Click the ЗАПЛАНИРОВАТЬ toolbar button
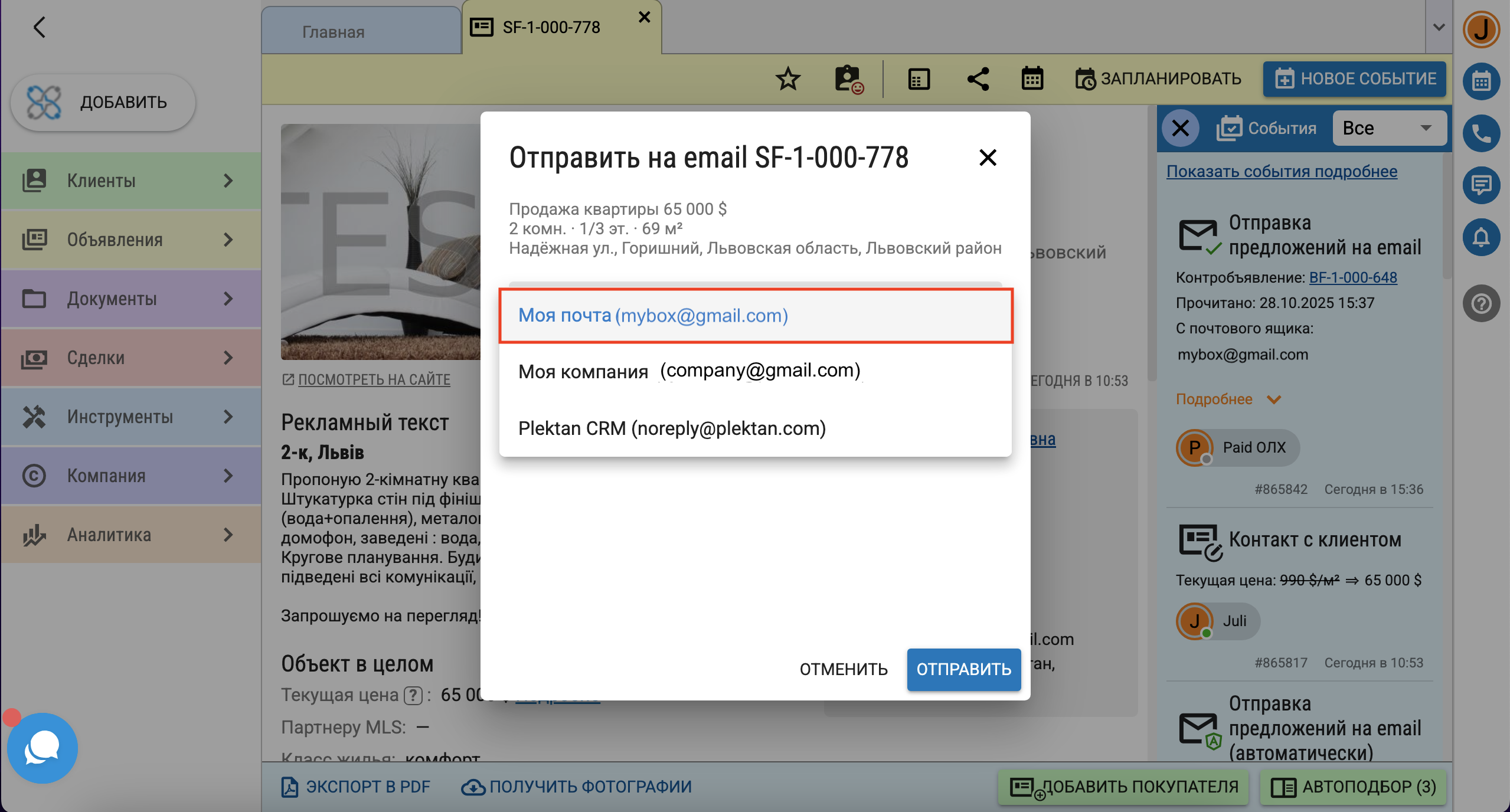The height and width of the screenshot is (812, 1510). coord(1158,79)
